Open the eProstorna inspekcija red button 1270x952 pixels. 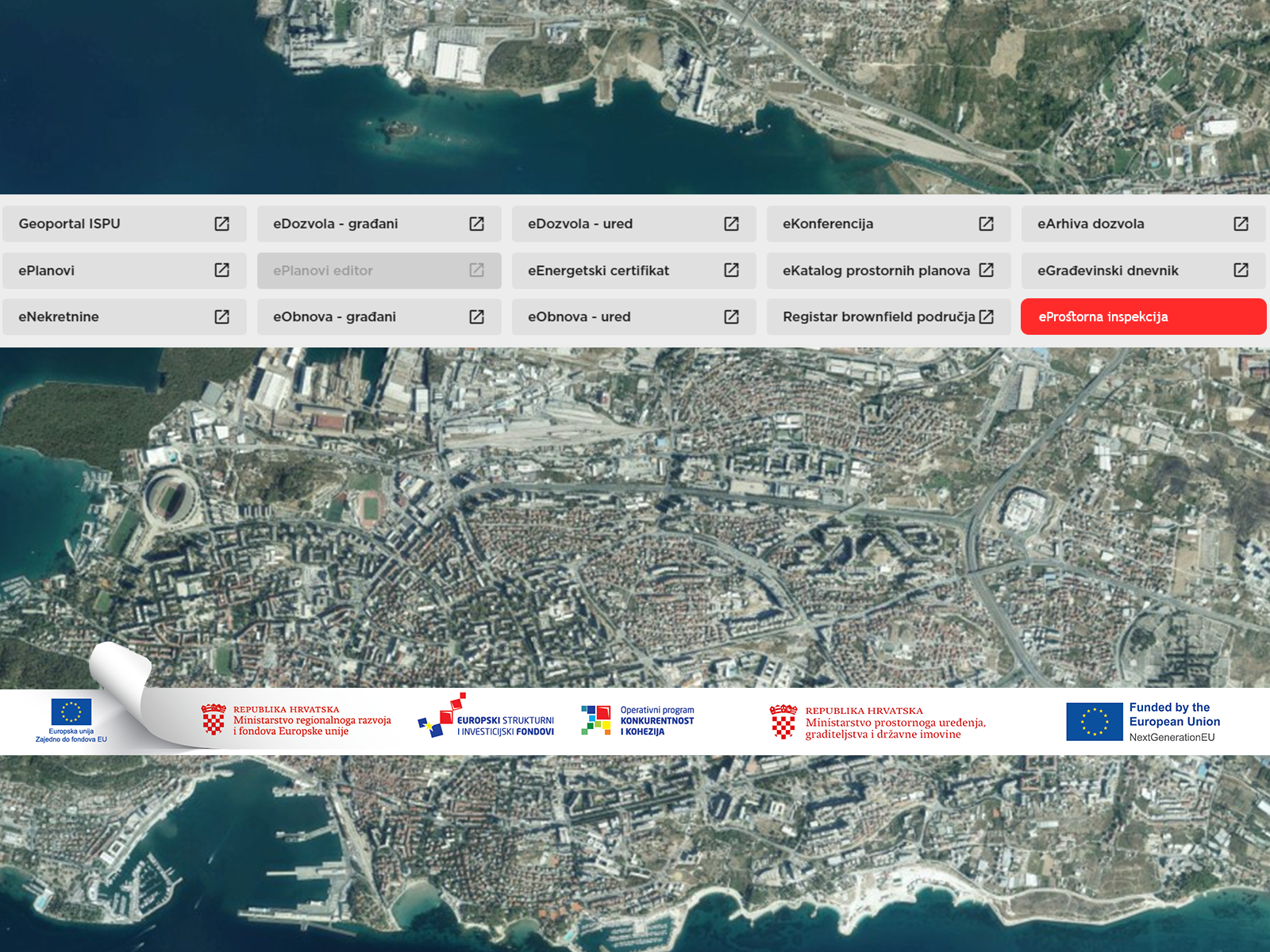1143,317
